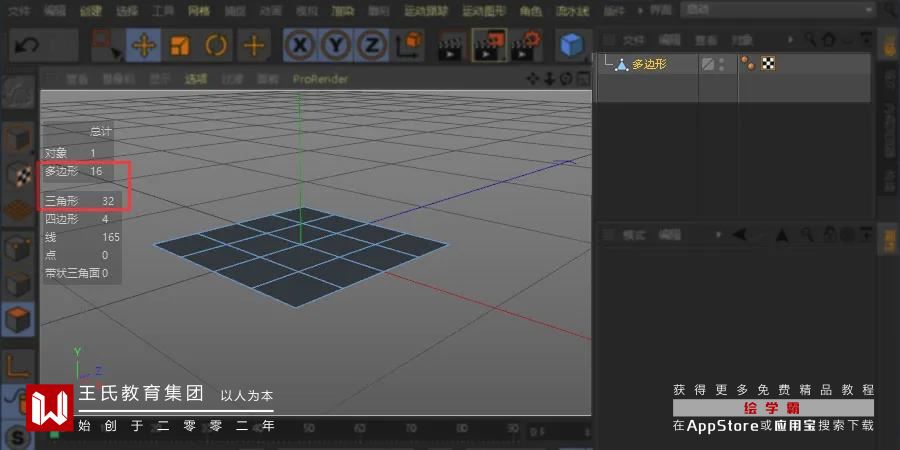Viewport: 900px width, 450px height.
Task: Open the 运动图形 main menu
Action: click(x=483, y=10)
